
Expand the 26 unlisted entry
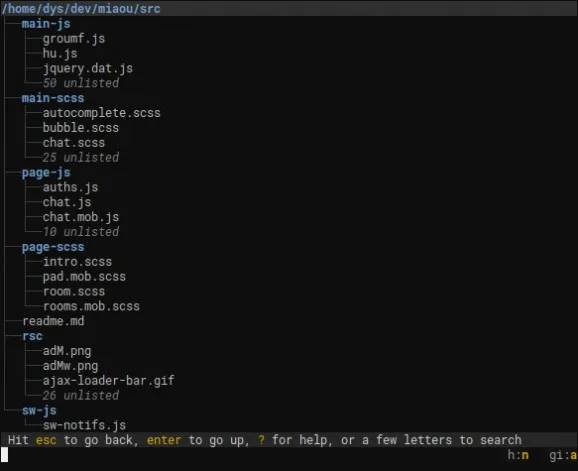click(81, 395)
